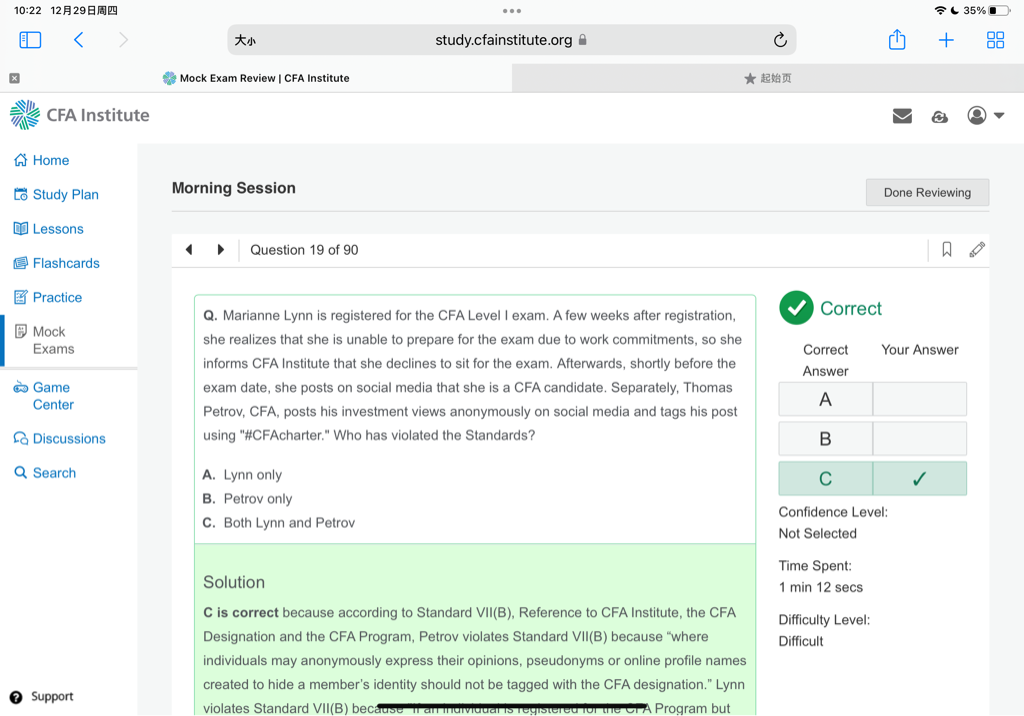Click the Search magnifier icon
This screenshot has height=716, width=1024.
click(x=21, y=473)
